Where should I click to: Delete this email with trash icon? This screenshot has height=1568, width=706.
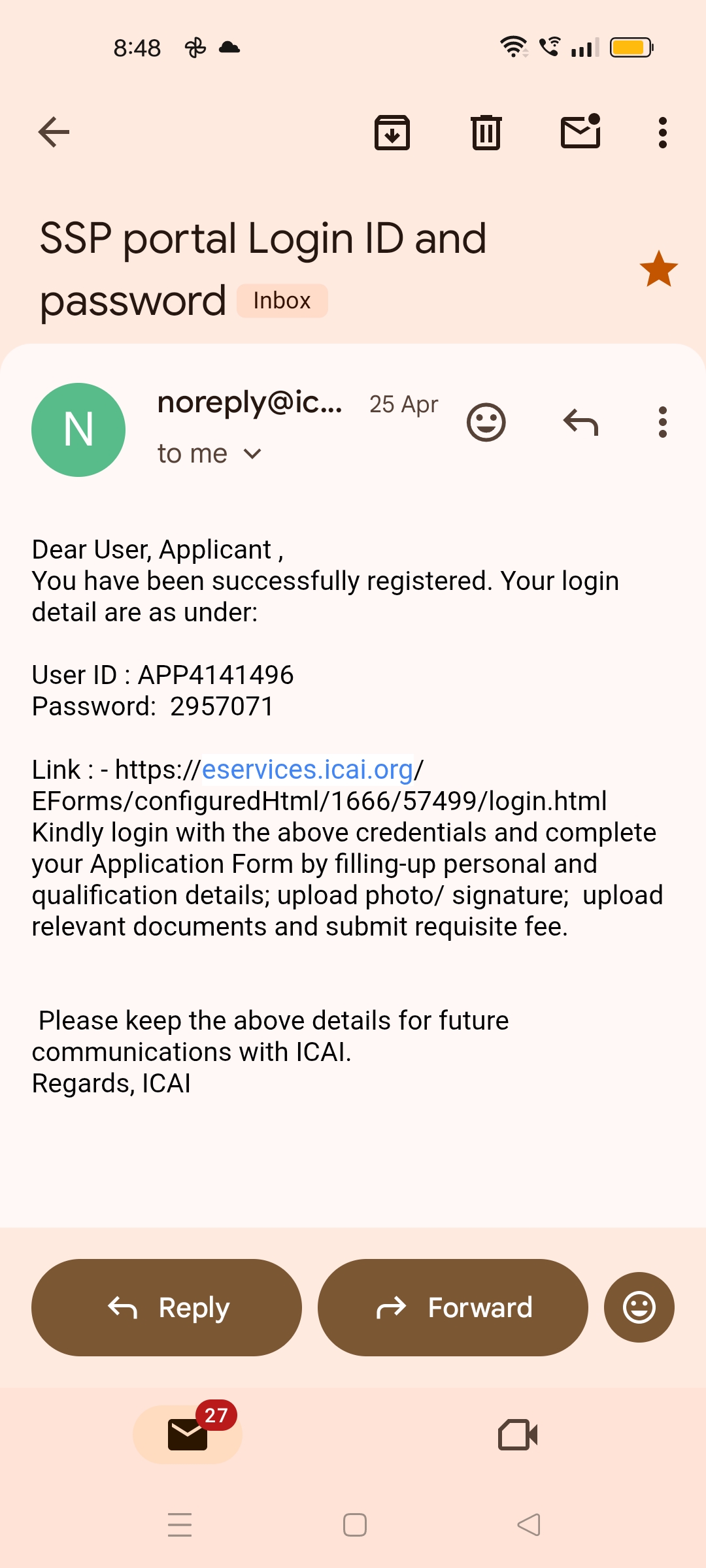click(x=486, y=133)
